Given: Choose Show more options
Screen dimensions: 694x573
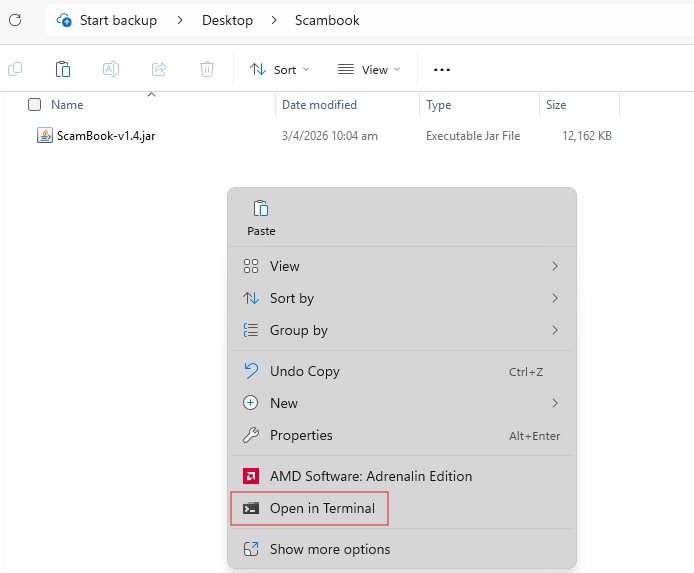Looking at the screenshot, I should tap(330, 549).
